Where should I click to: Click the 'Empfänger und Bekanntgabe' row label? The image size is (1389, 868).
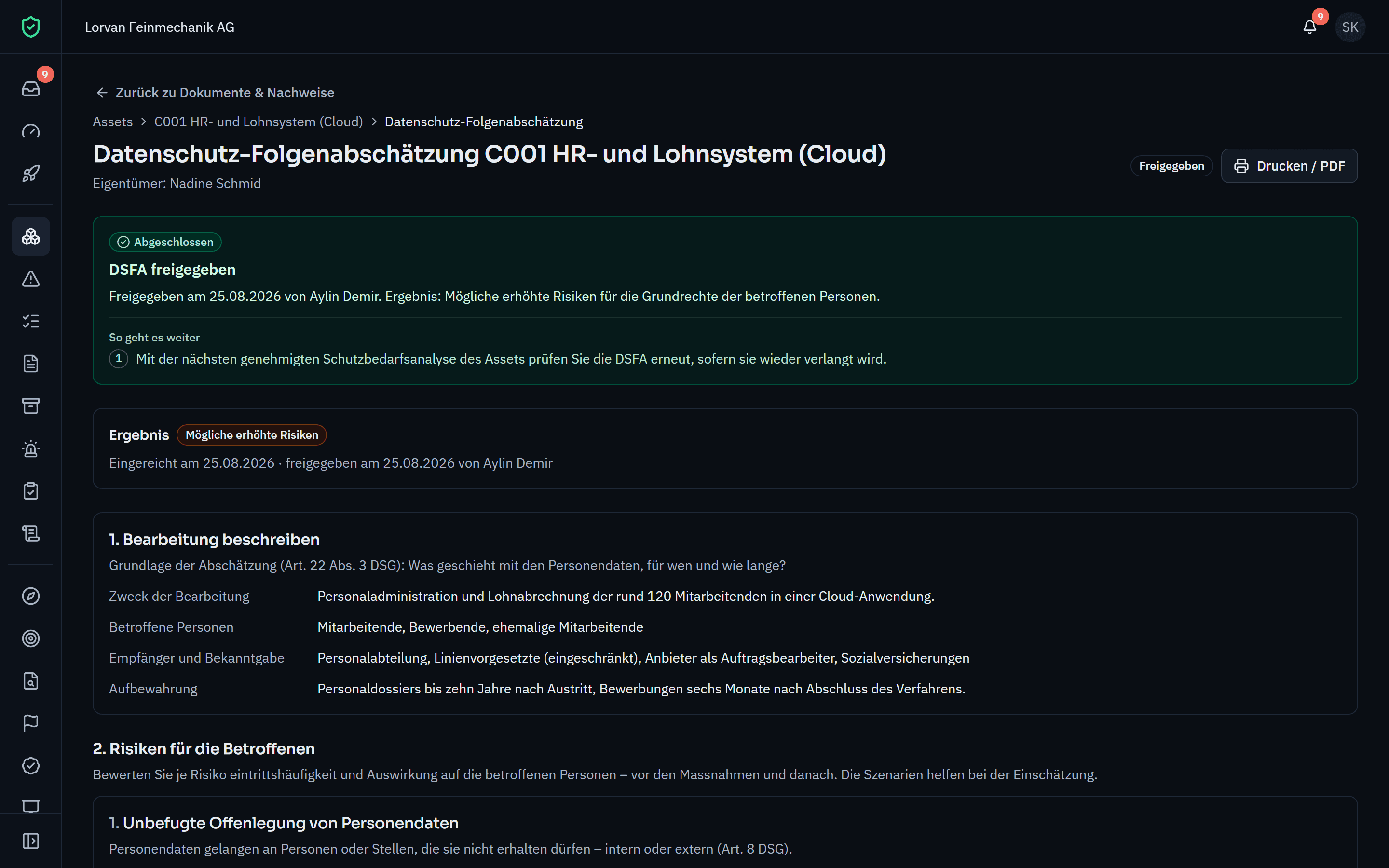197,658
